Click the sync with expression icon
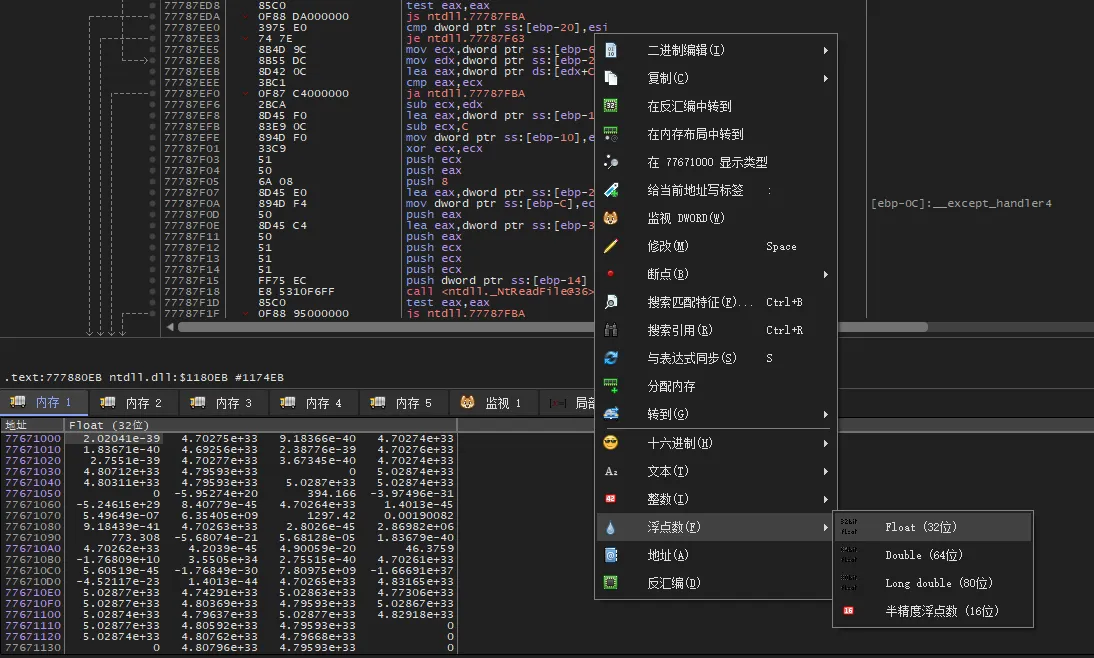This screenshot has width=1094, height=658. tap(610, 358)
